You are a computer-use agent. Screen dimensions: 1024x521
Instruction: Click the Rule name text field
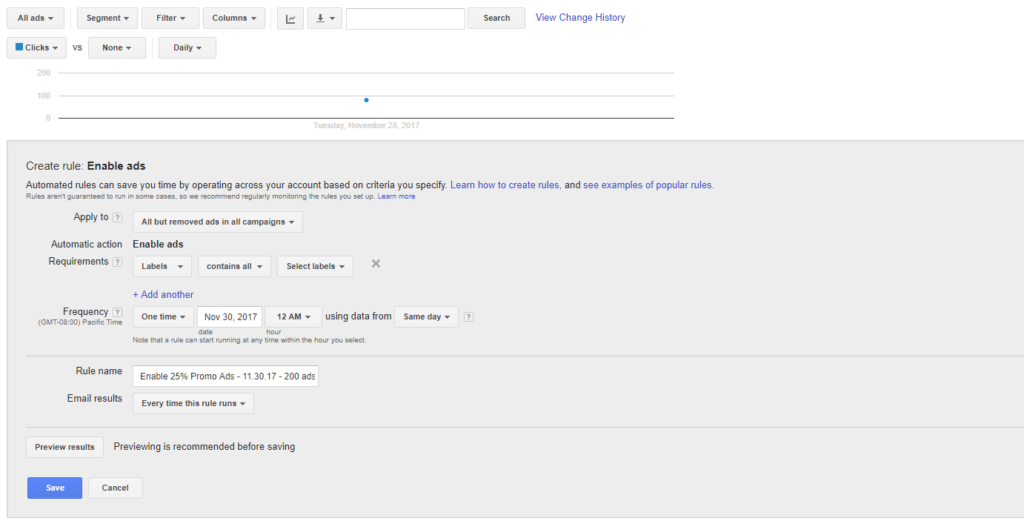(x=225, y=376)
